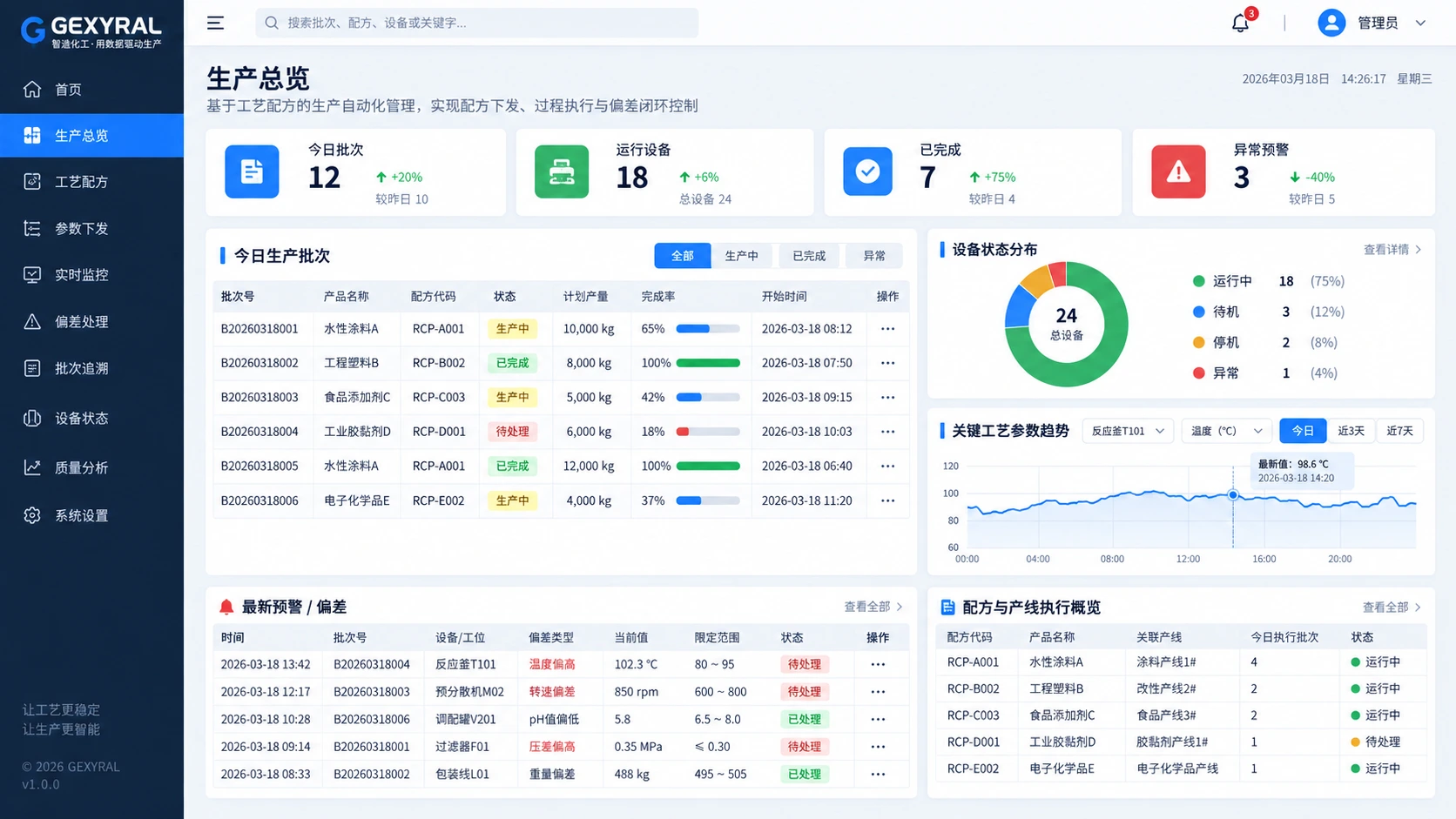Click the 实时监控 monitor icon
This screenshot has width=1456, height=819.
point(32,274)
